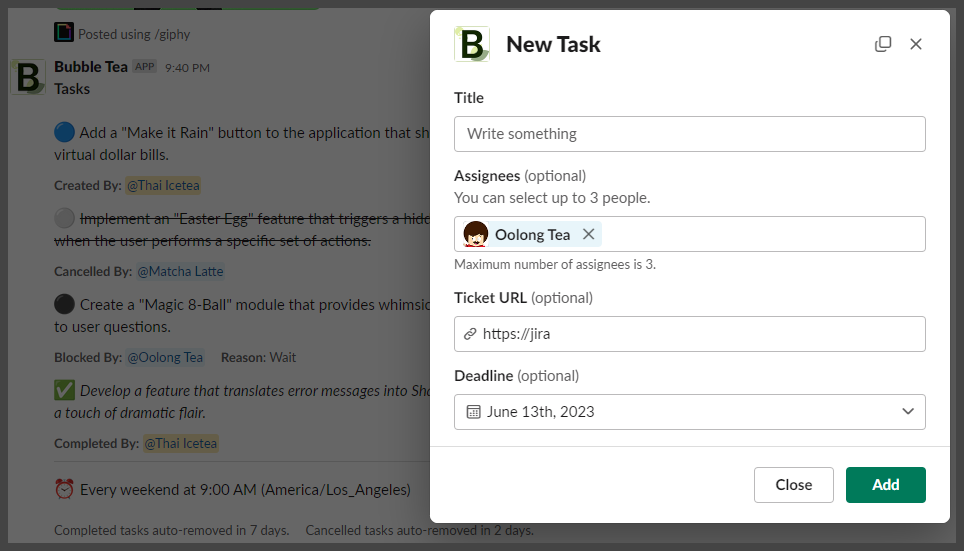
Task: Click the APP badge next to Bubble Tea
Action: point(145,66)
